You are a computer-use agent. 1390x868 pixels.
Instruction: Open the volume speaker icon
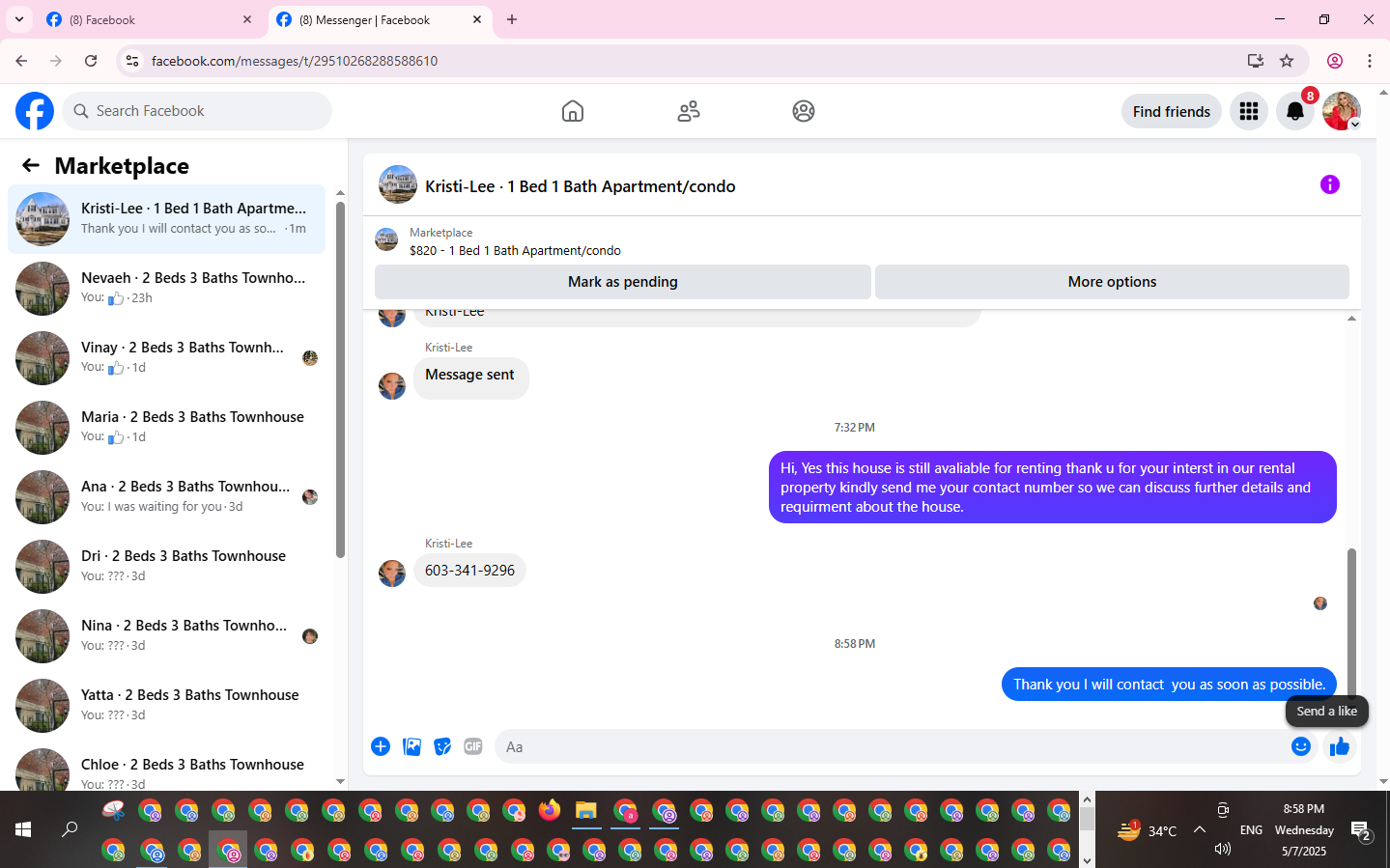1223,849
